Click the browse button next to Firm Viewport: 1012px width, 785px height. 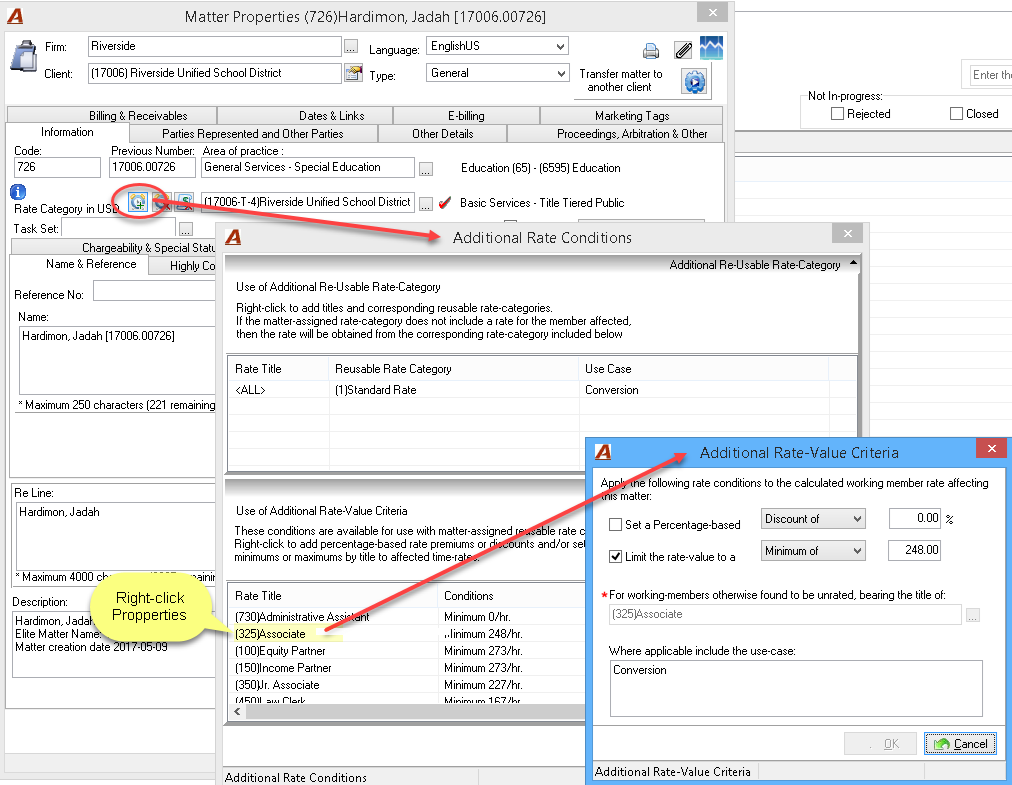pyautogui.click(x=350, y=46)
